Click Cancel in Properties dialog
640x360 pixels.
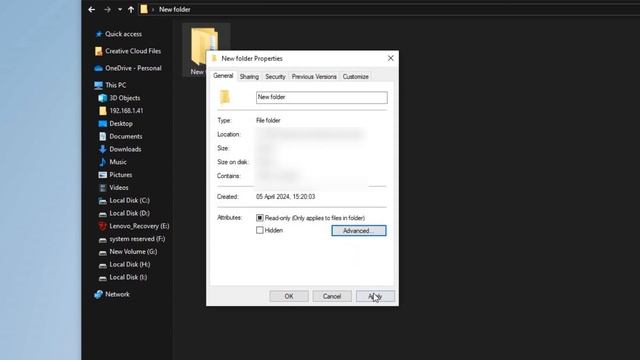coord(332,296)
